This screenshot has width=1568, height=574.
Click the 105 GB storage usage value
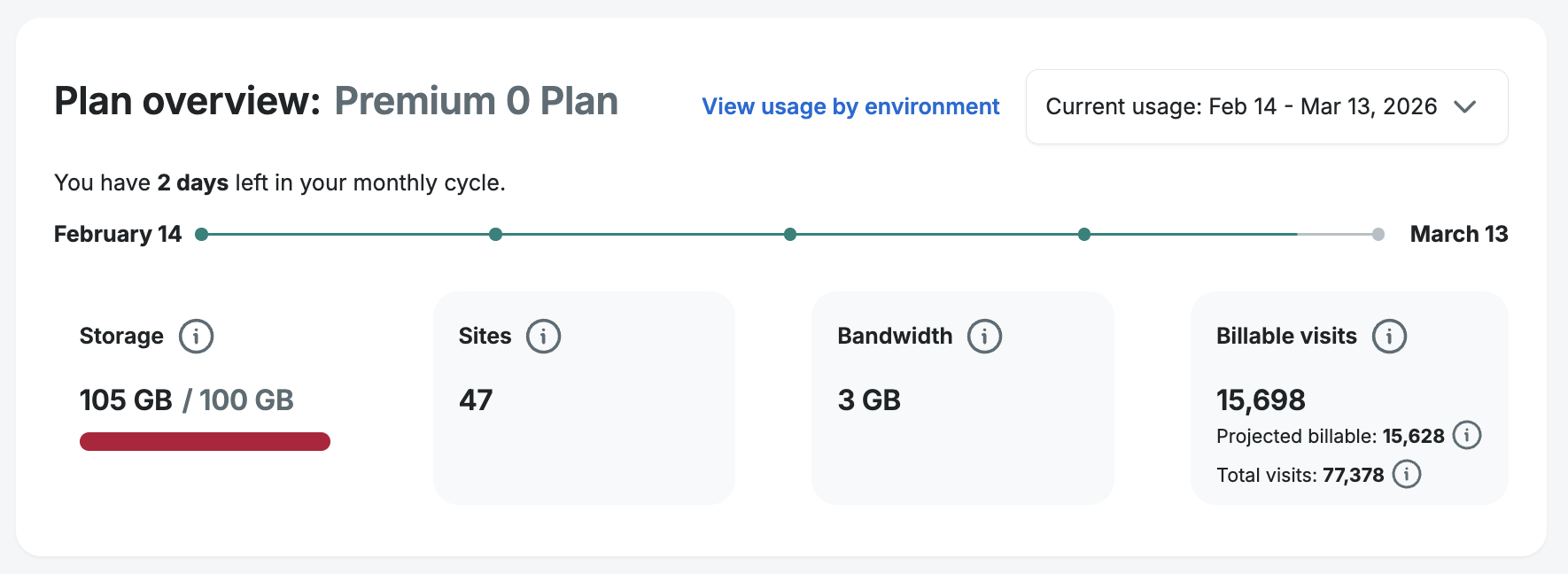tap(126, 400)
